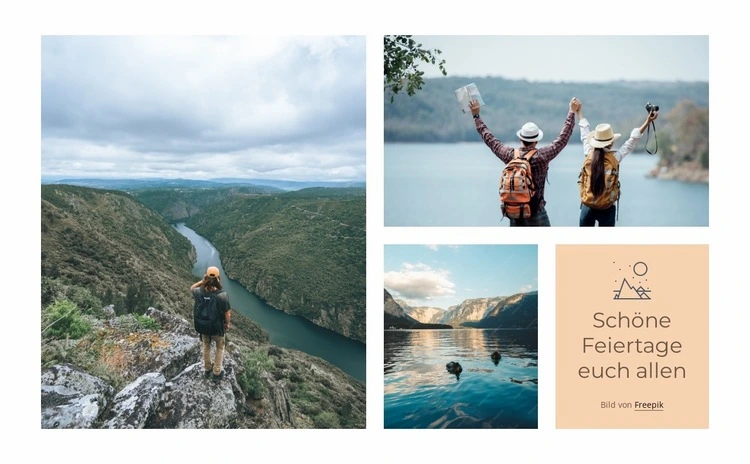Click the camera in the woman's raised hand
750x464 pixels.
click(651, 108)
